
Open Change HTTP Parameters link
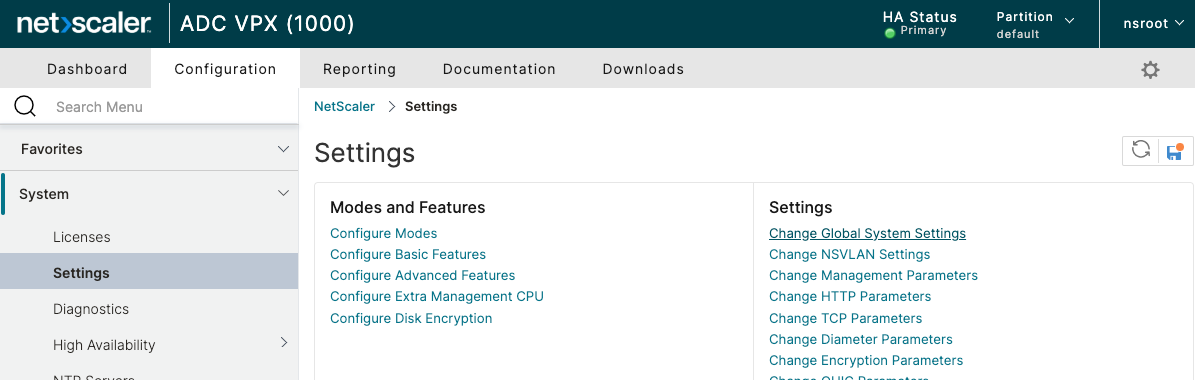click(x=850, y=296)
